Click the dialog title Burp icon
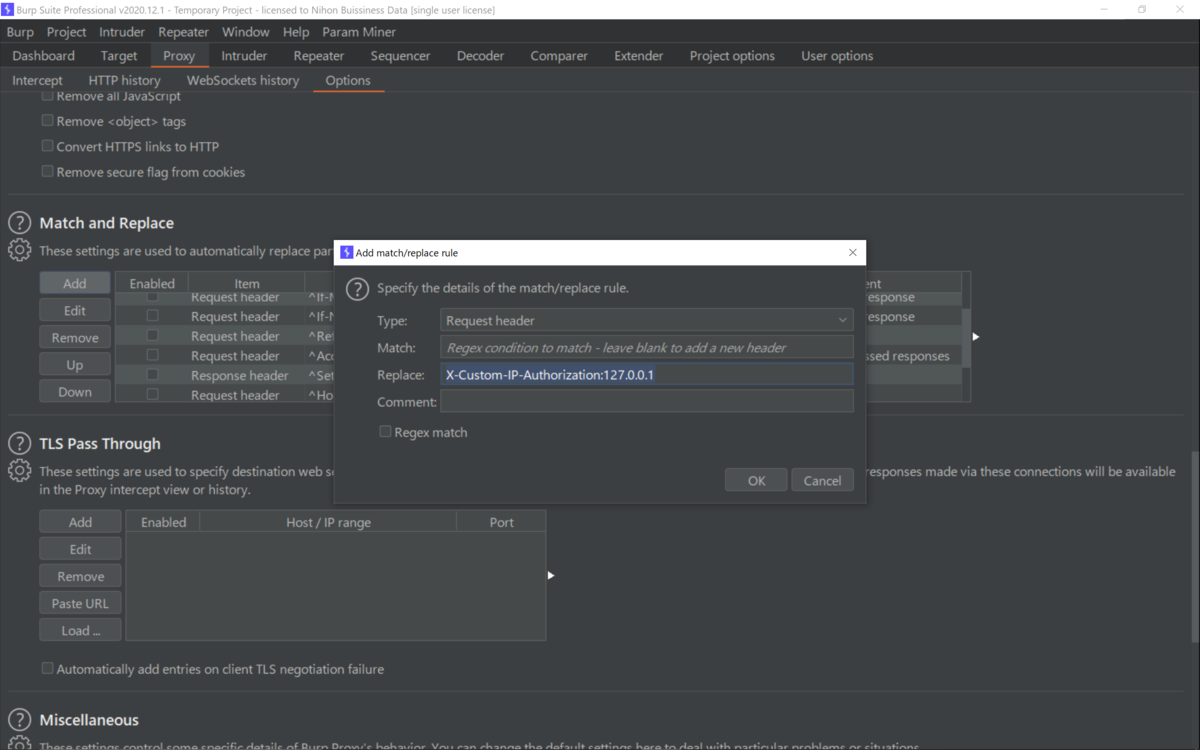1200x750 pixels. point(346,253)
